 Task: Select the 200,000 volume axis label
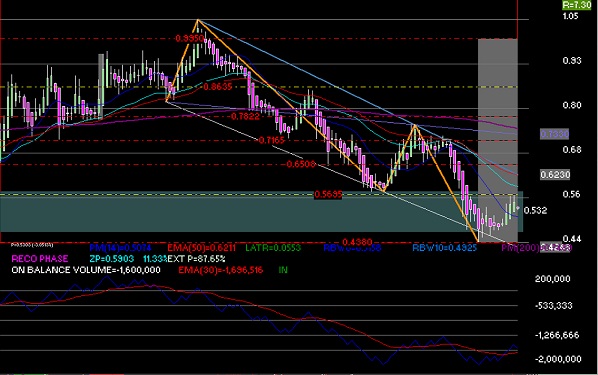pyautogui.click(x=553, y=279)
